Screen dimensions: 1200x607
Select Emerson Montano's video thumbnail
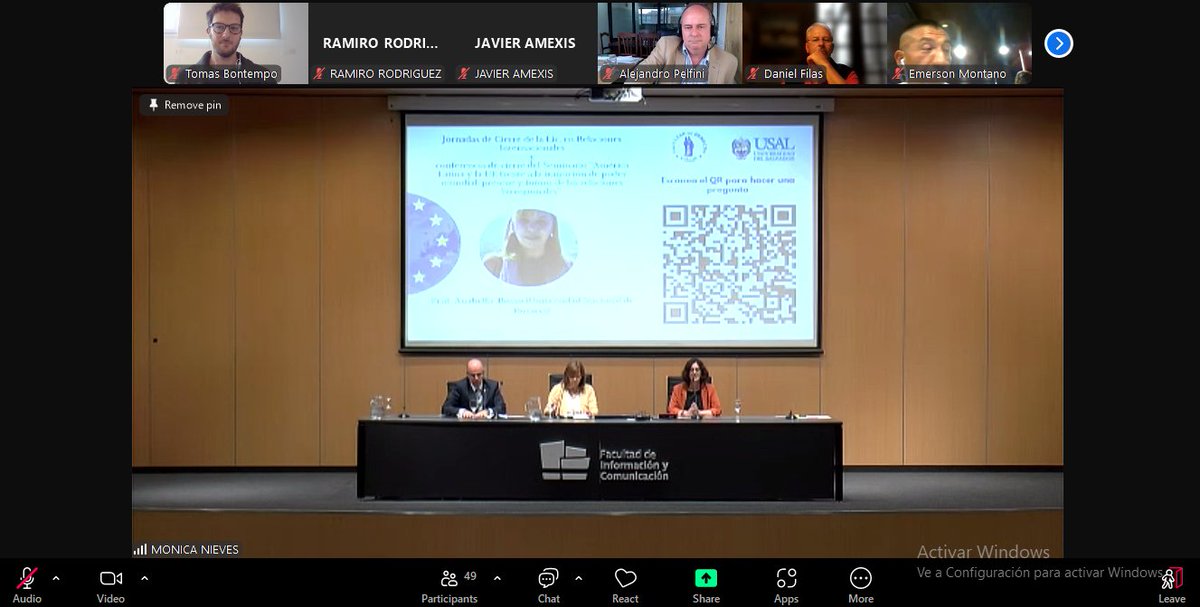pyautogui.click(x=959, y=43)
